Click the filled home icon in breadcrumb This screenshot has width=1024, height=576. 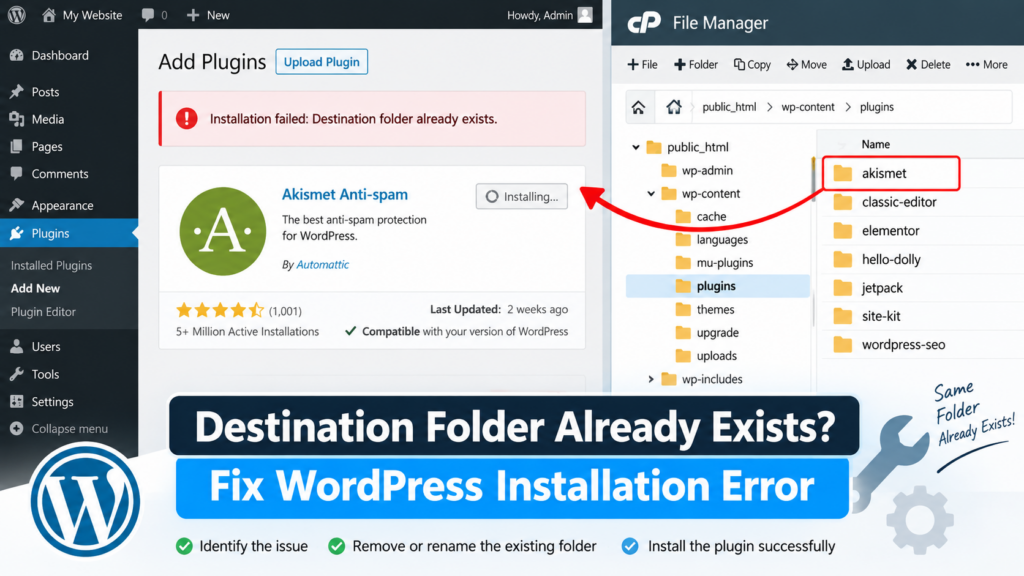[638, 107]
